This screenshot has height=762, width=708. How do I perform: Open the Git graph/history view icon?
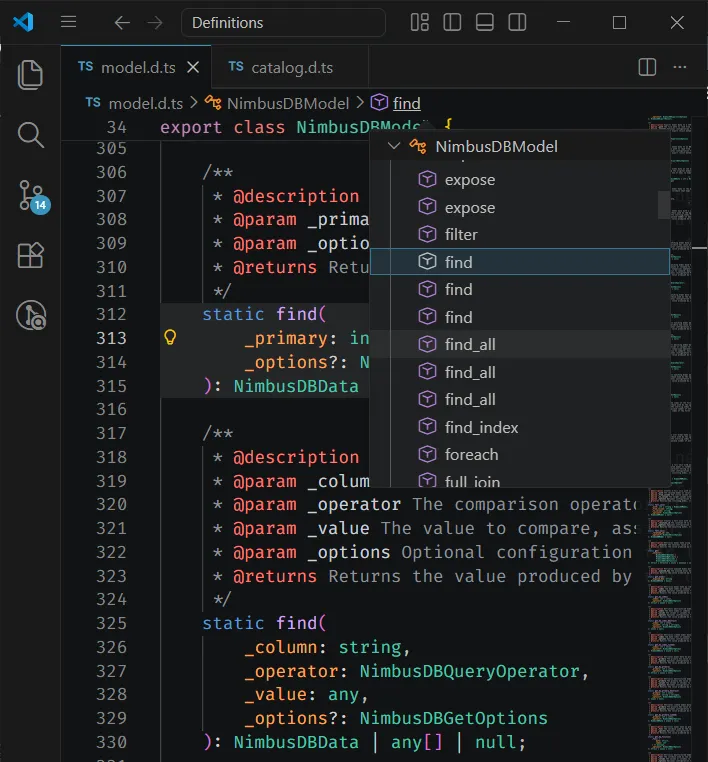(31, 315)
